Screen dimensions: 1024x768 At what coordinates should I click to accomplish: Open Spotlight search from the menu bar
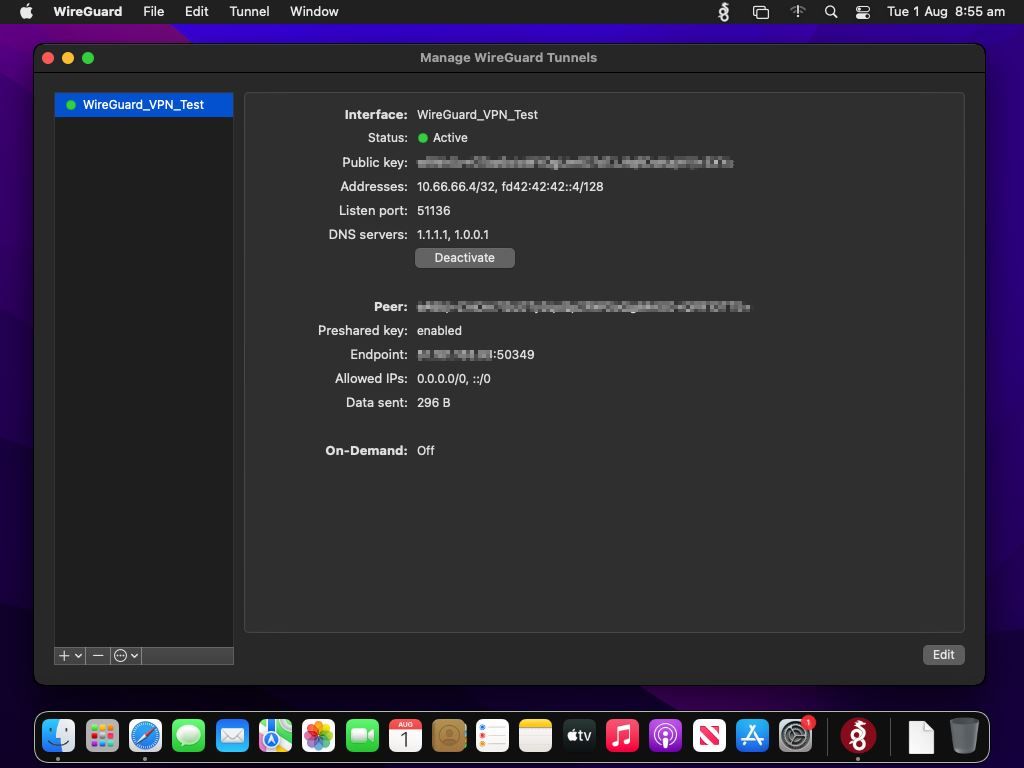coord(831,11)
